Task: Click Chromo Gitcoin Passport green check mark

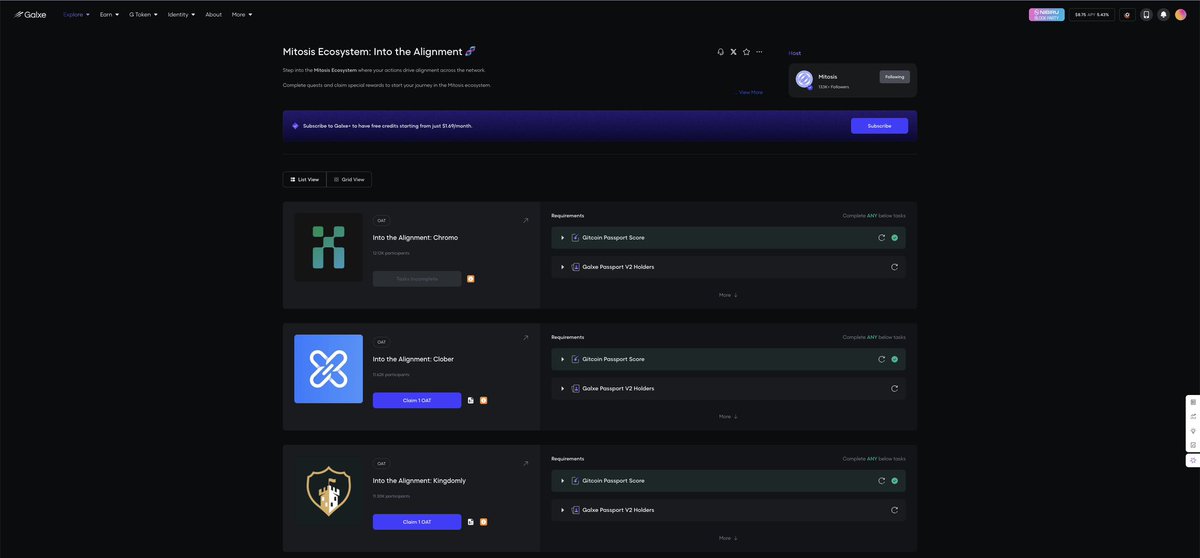Action: [894, 238]
